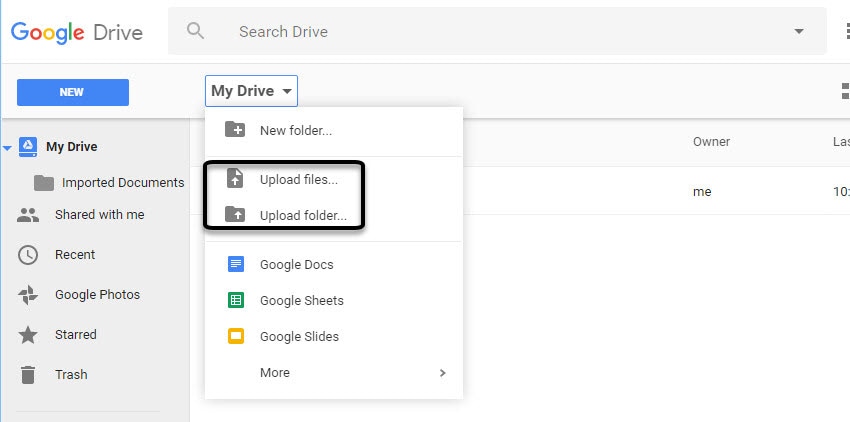Click the Starred star icon
The width and height of the screenshot is (850, 422).
click(28, 335)
